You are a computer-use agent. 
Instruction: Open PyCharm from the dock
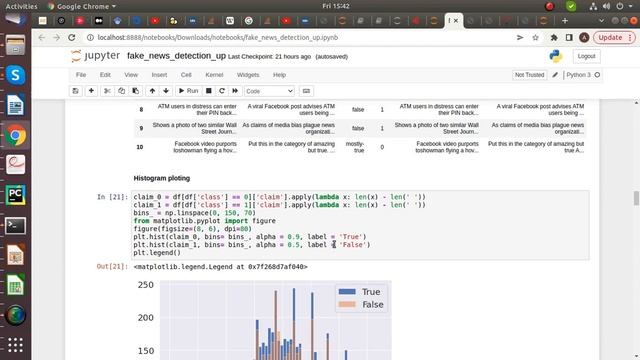[x=16, y=195]
